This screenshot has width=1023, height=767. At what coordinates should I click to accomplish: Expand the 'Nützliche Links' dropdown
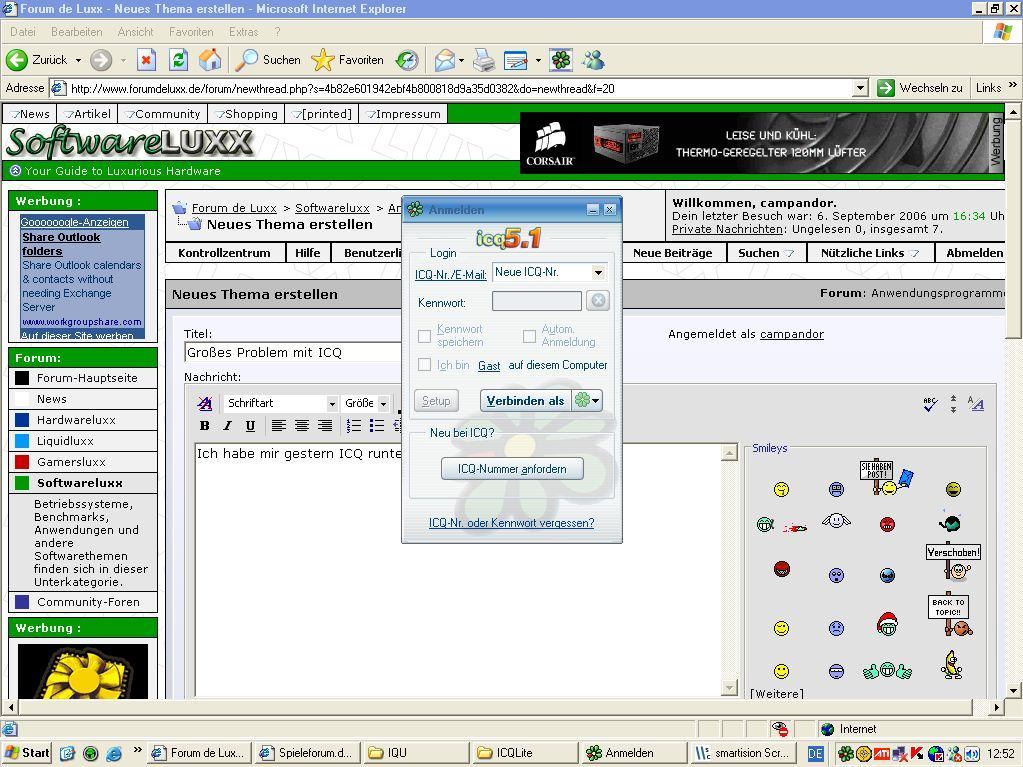(914, 253)
